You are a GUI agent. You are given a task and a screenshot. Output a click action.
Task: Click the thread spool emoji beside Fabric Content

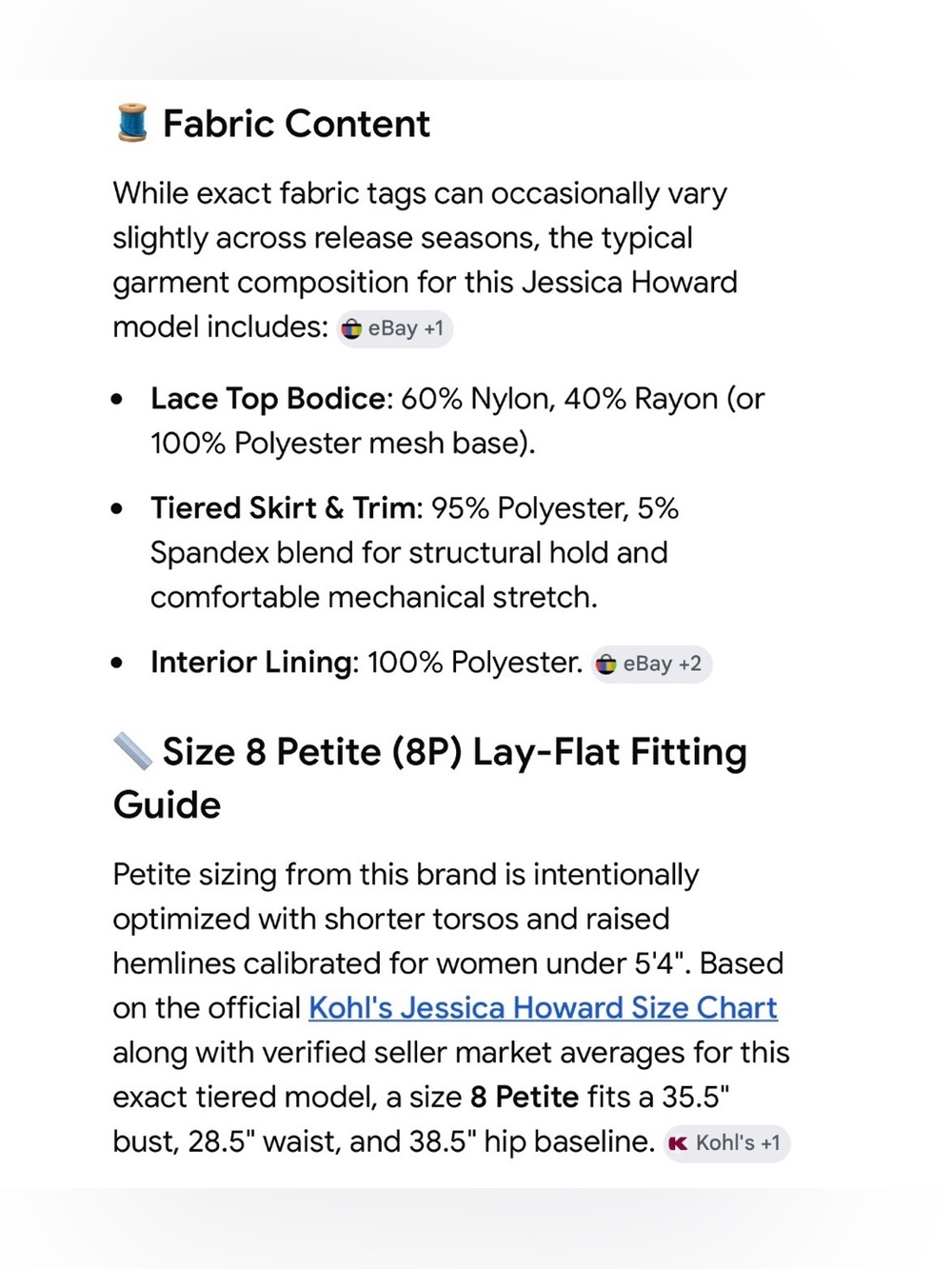coord(132,123)
